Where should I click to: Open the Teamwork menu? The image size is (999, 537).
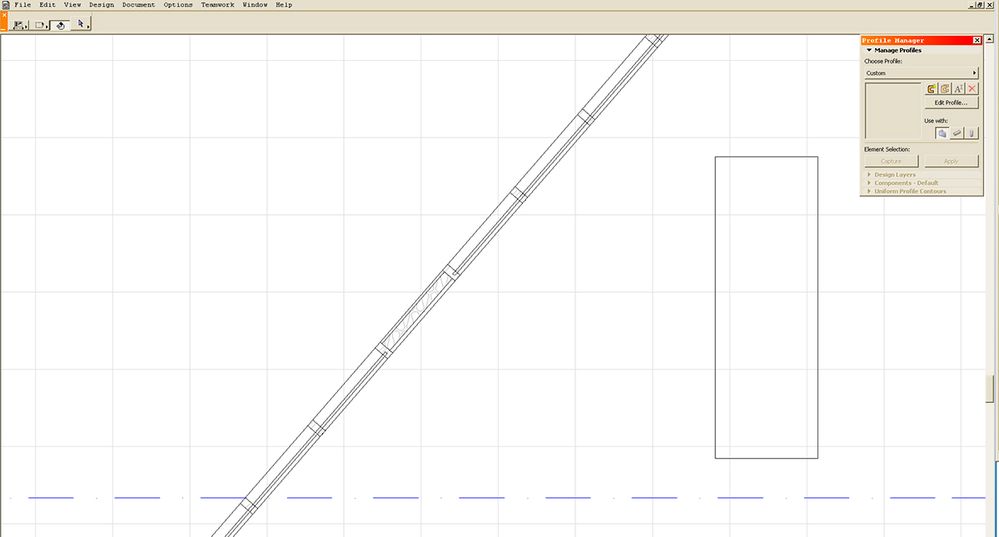(x=217, y=4)
